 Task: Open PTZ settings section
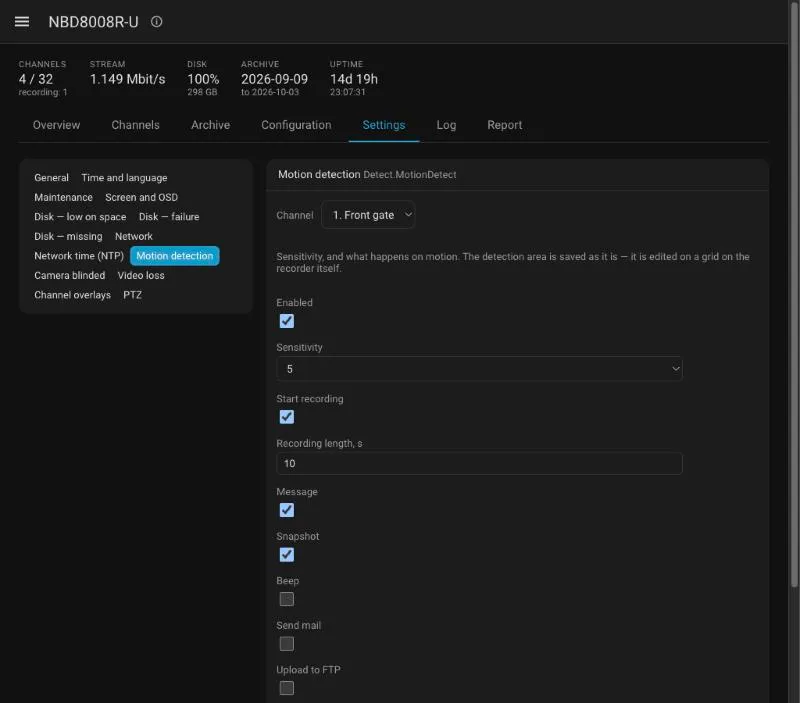[x=132, y=295]
